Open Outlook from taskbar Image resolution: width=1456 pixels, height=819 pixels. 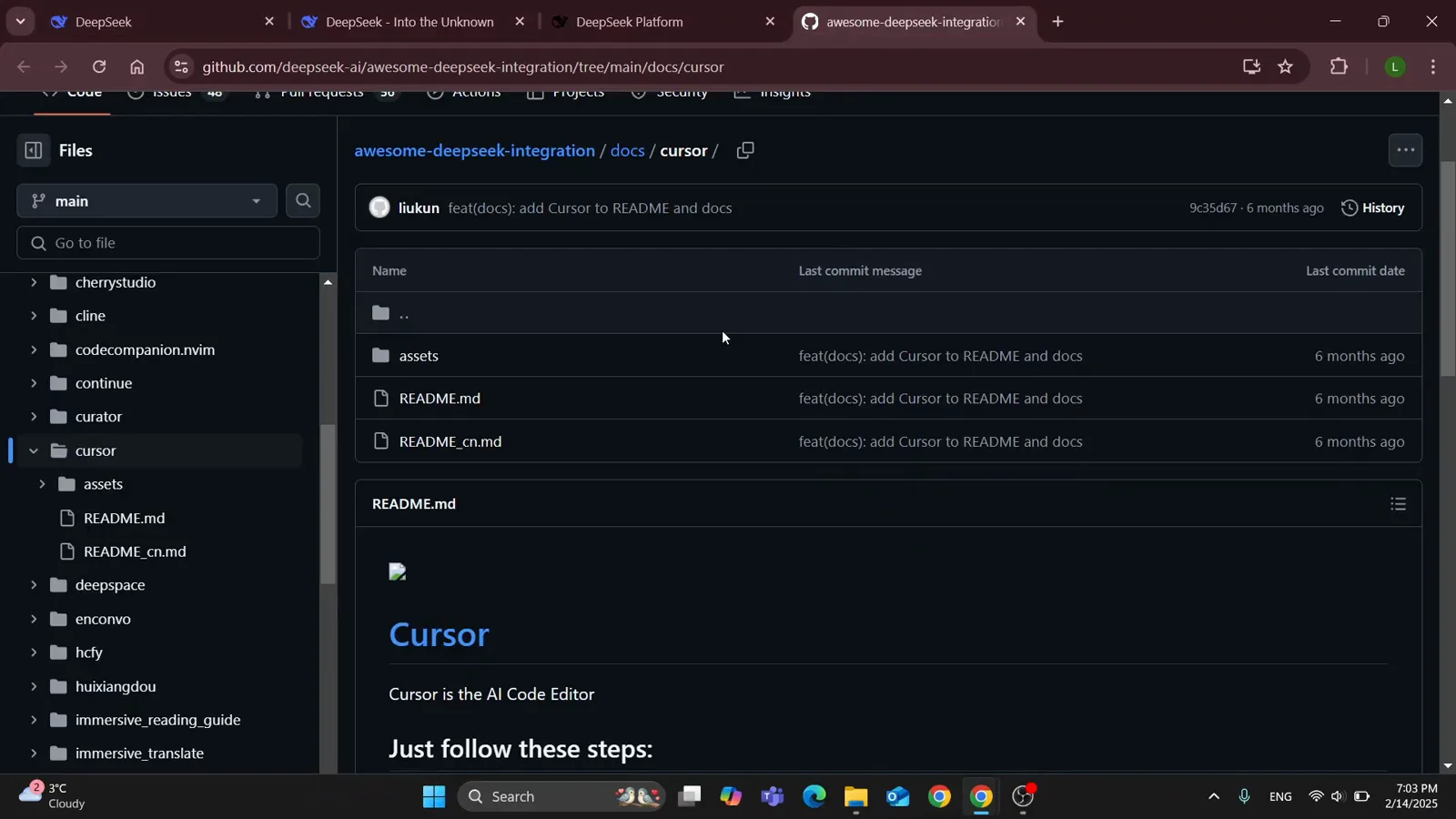coord(897,797)
